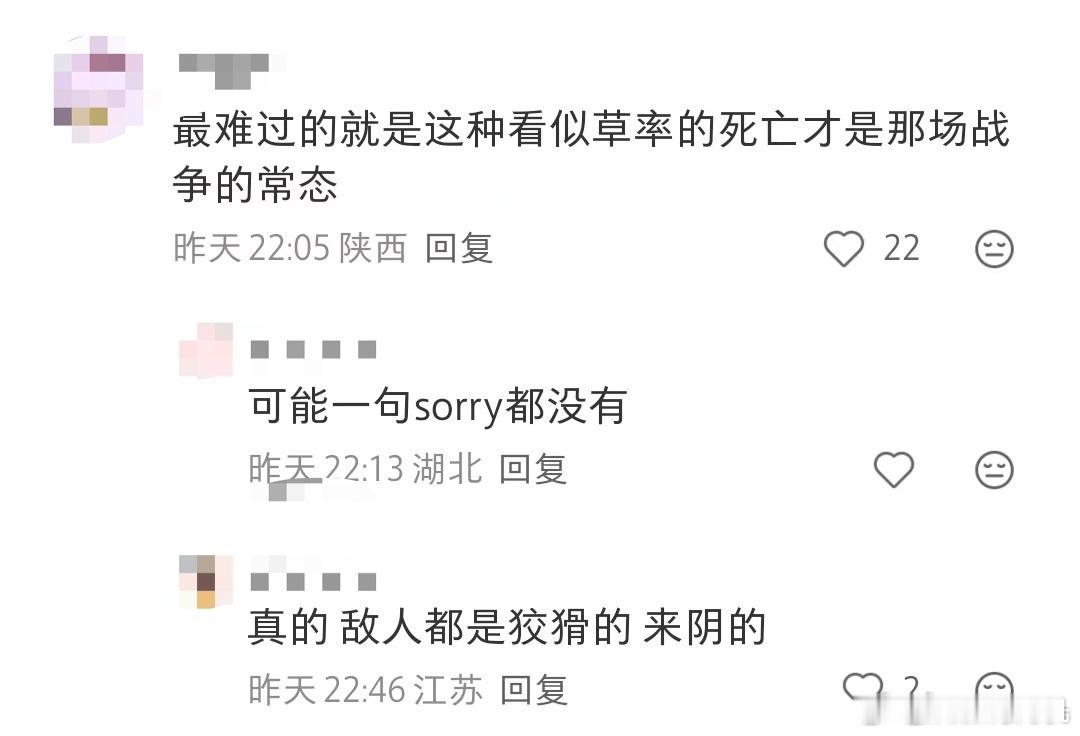Like the comment posted from 陕西
This screenshot has width=1080, height=736.
(x=844, y=248)
